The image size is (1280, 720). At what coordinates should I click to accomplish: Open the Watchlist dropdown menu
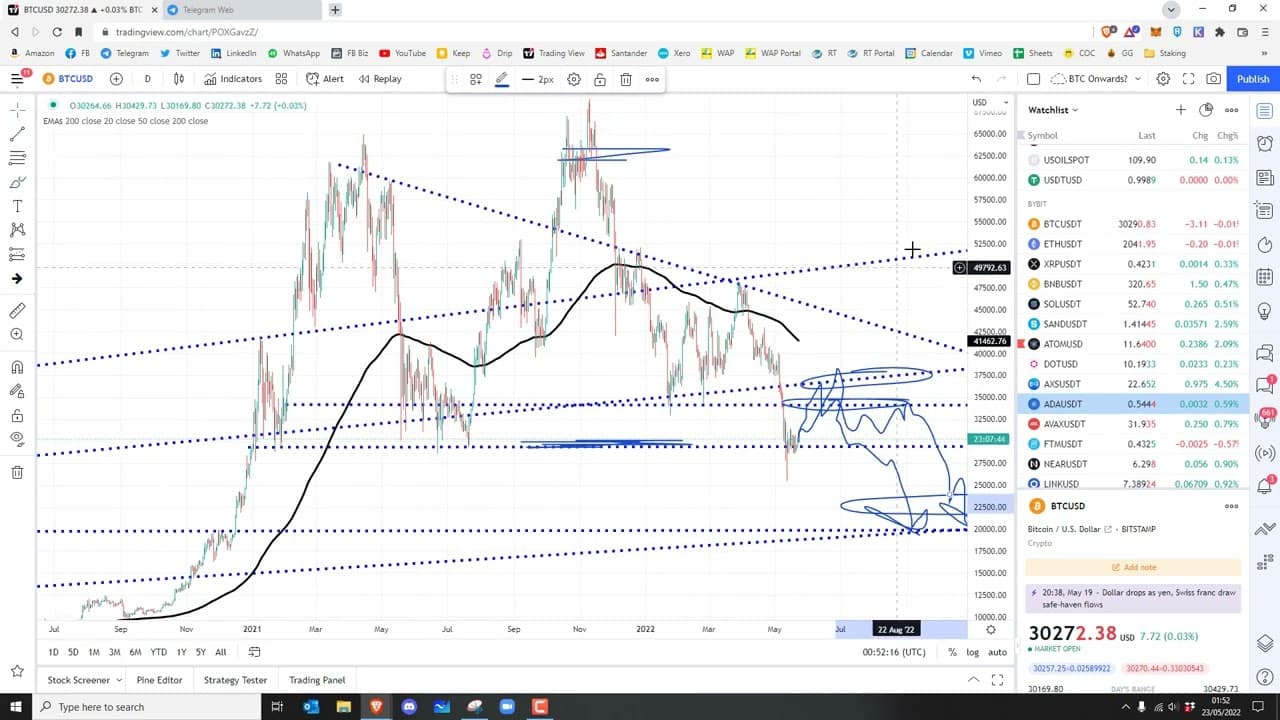tap(1054, 110)
